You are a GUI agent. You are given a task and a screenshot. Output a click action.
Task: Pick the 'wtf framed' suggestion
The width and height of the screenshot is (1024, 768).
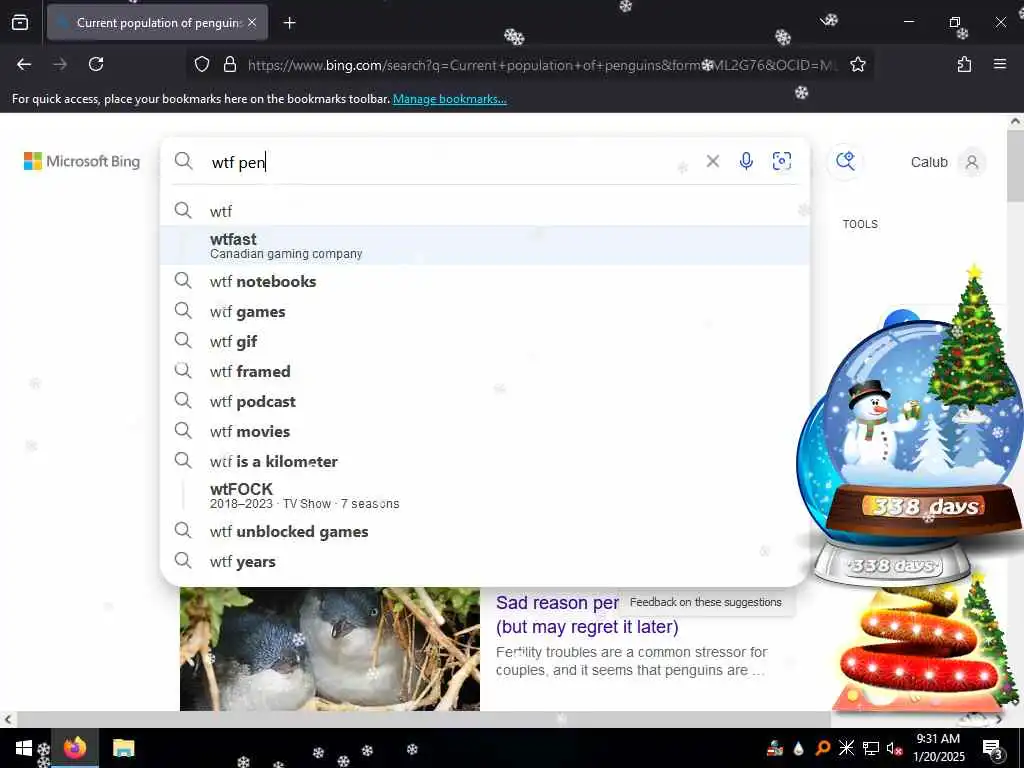(x=485, y=372)
